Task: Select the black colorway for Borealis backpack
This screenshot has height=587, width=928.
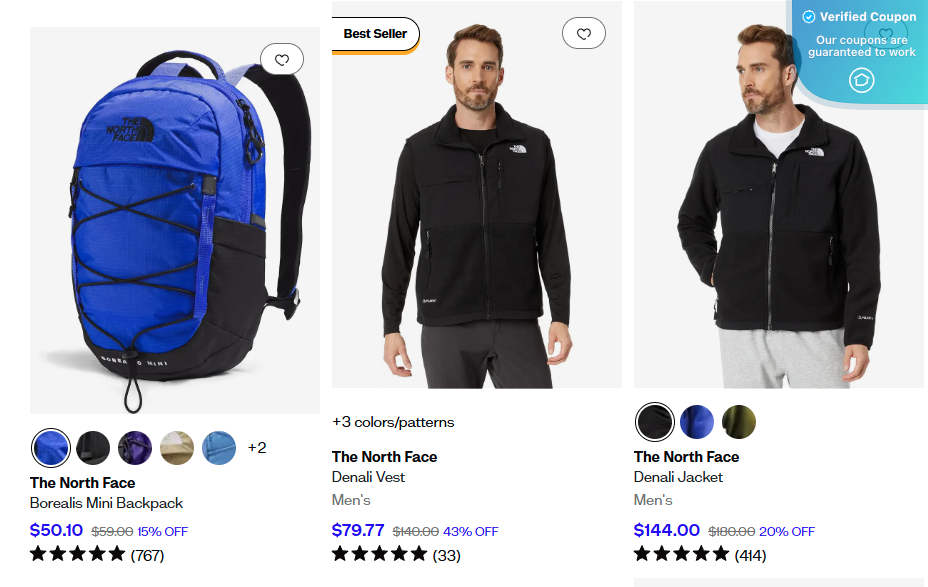Action: click(x=93, y=448)
